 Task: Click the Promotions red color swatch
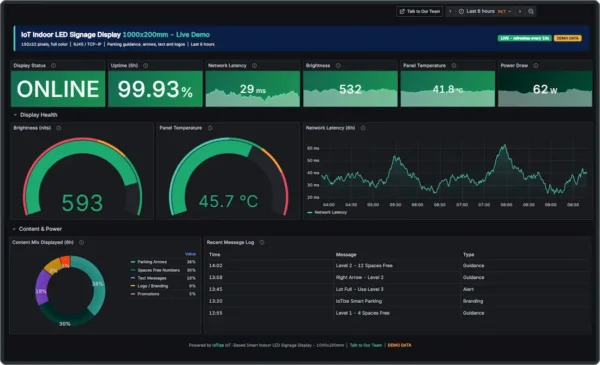click(133, 294)
